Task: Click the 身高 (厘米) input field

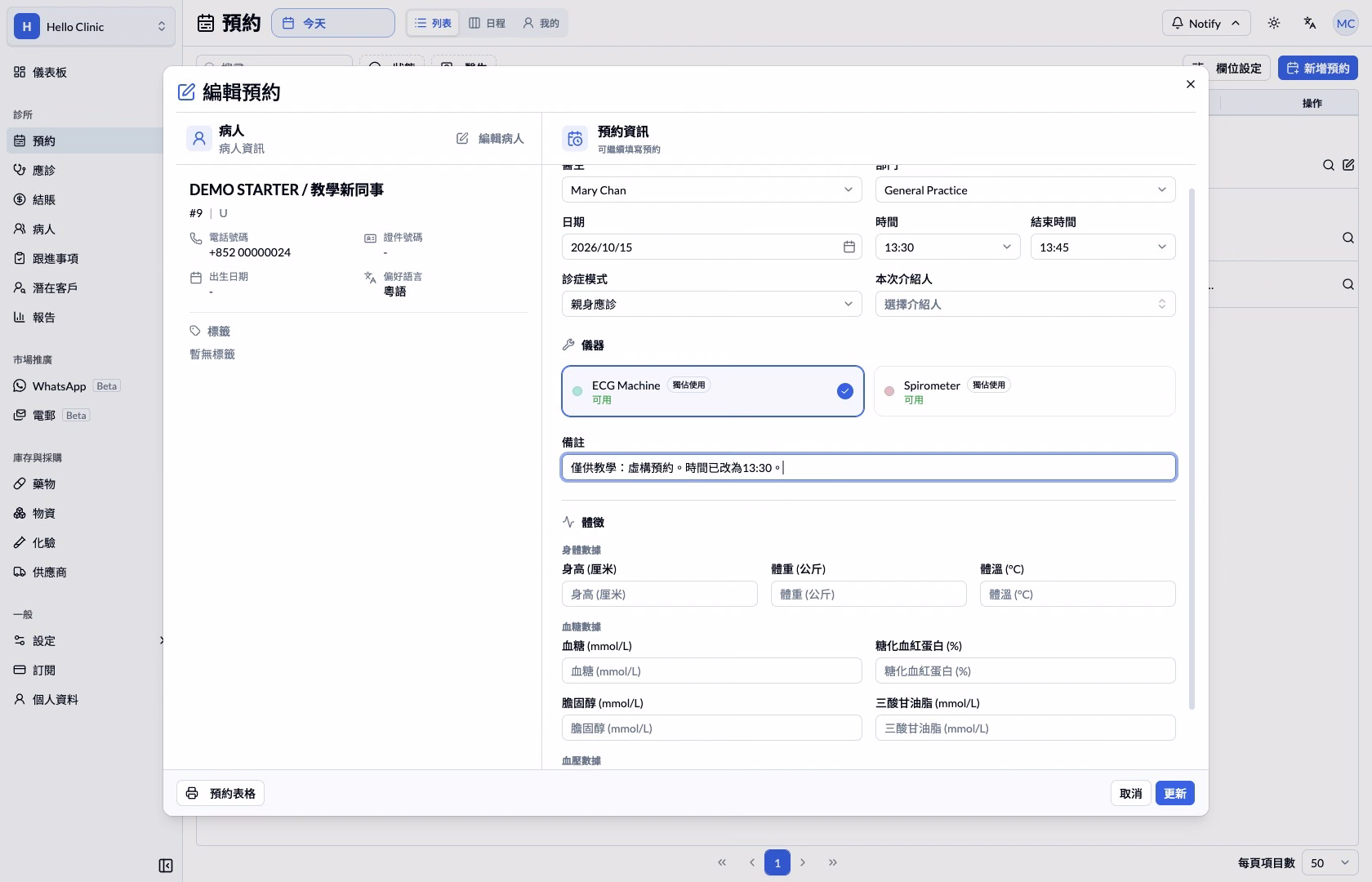Action: (x=659, y=594)
